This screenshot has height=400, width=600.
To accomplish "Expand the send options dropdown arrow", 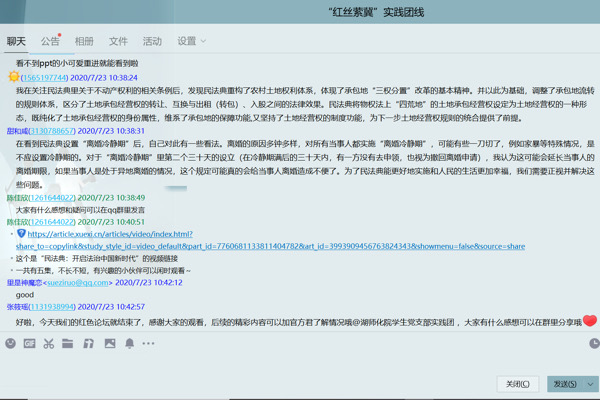I will [591, 384].
